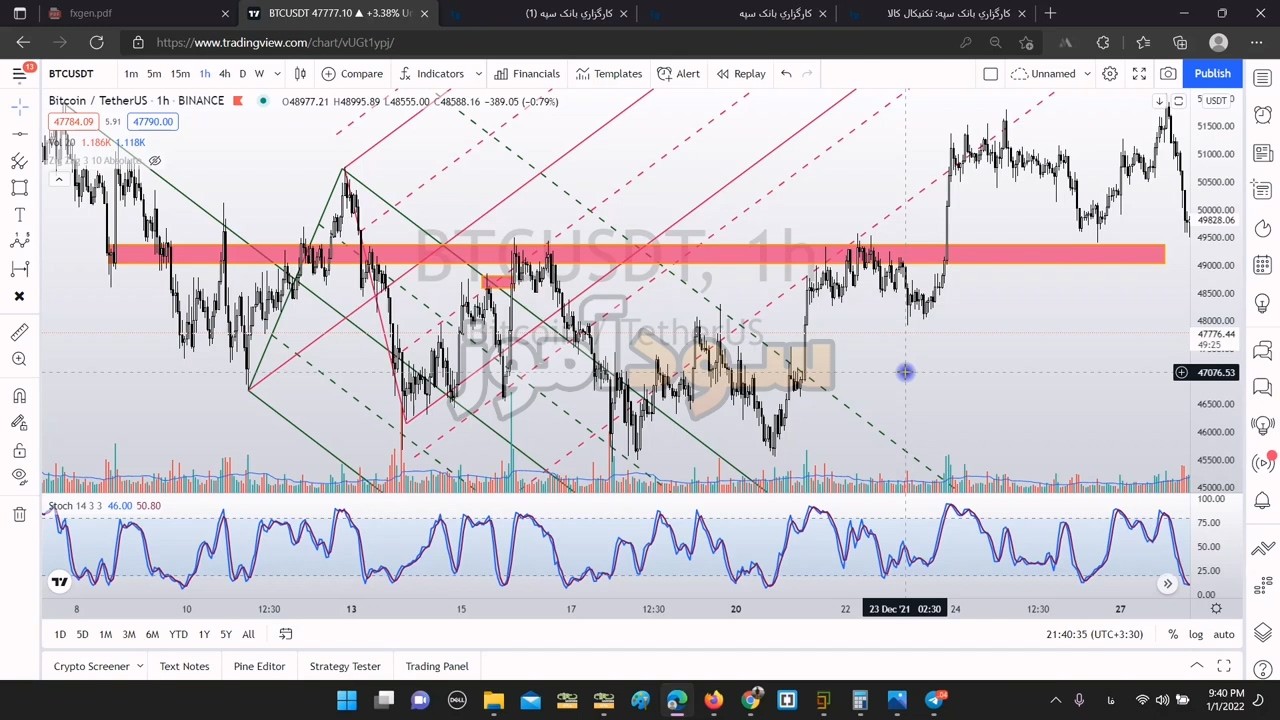1280x720 pixels.
Task: Open the Financials menu
Action: (526, 73)
